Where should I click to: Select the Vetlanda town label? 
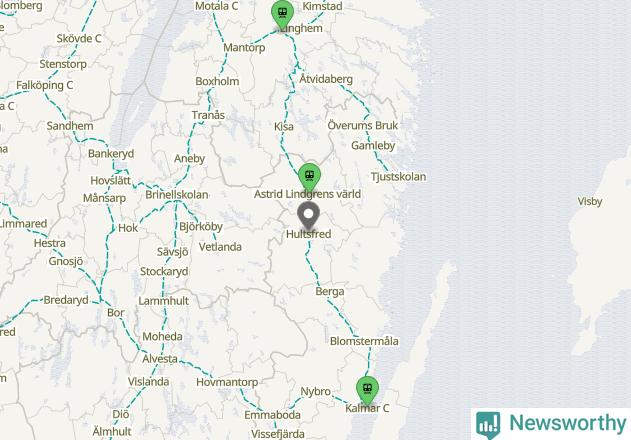point(220,247)
